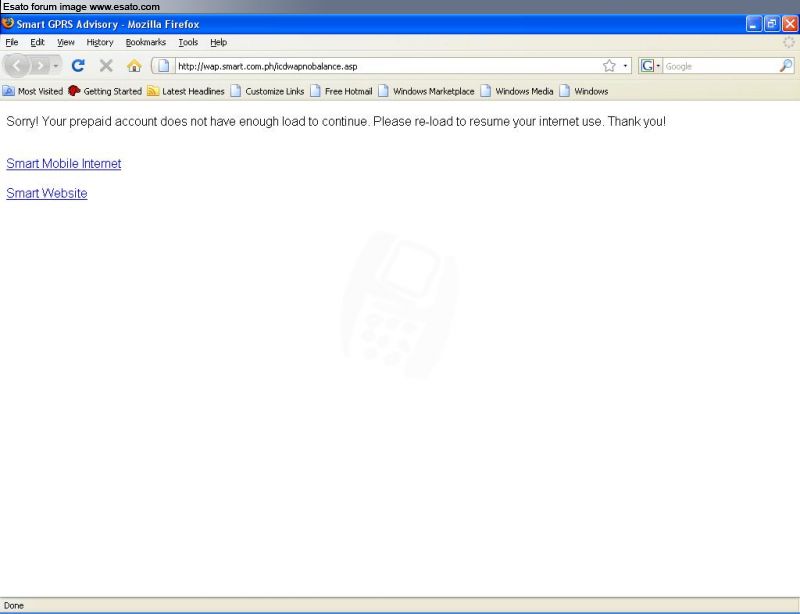Open the Help menu

coord(218,42)
